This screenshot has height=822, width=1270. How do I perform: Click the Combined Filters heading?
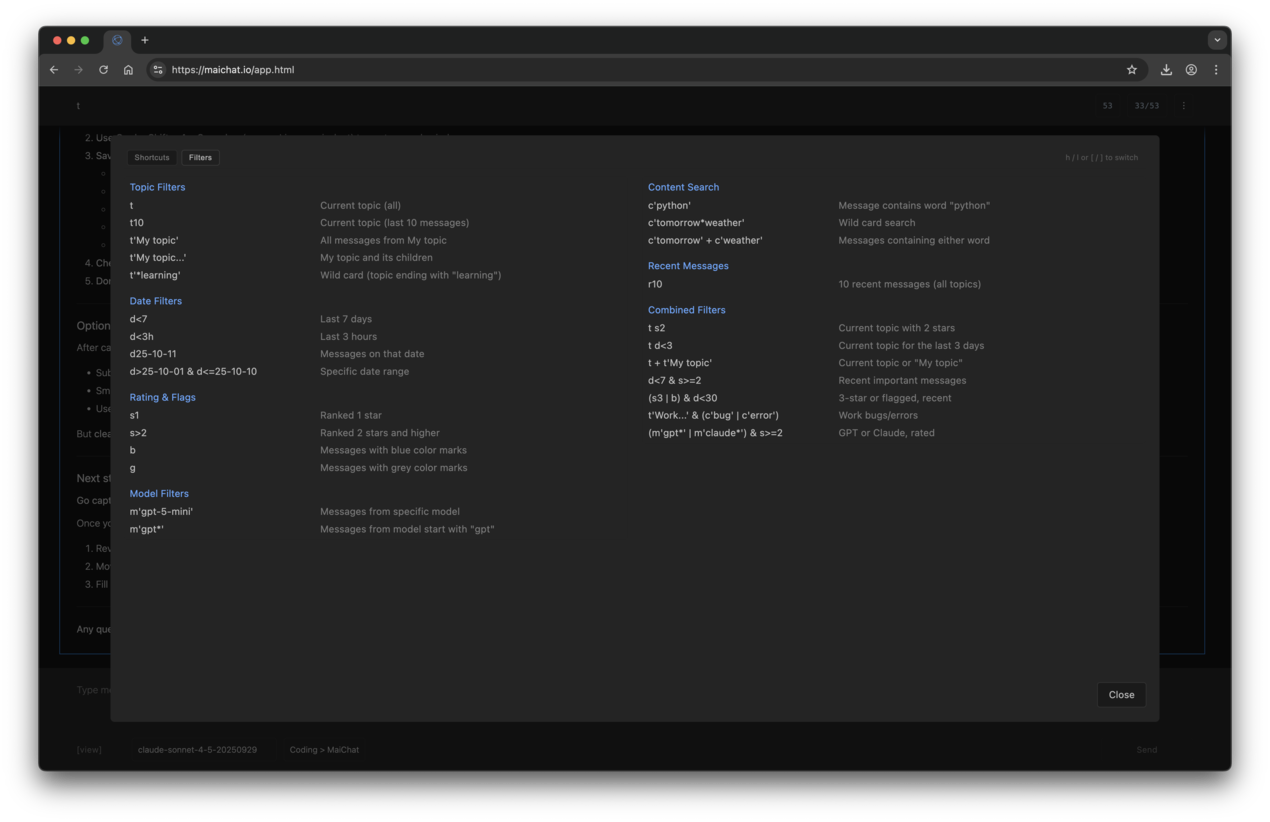686,310
